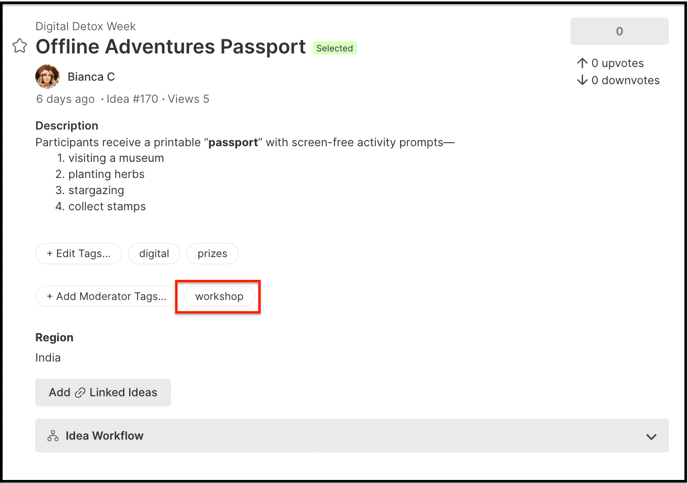
Task: Click the upvote arrow icon
Action: click(x=582, y=63)
